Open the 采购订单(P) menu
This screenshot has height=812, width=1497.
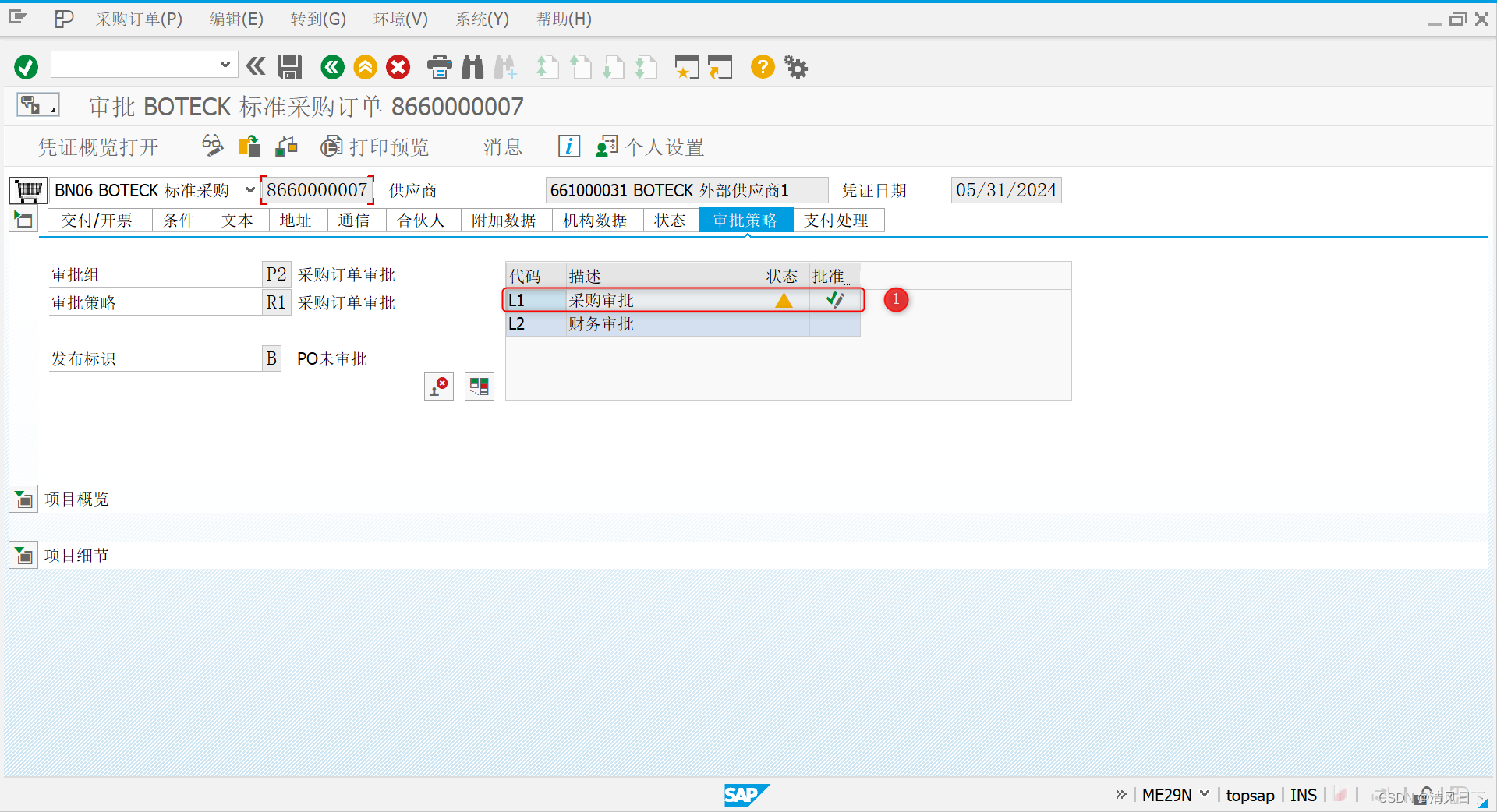(139, 19)
